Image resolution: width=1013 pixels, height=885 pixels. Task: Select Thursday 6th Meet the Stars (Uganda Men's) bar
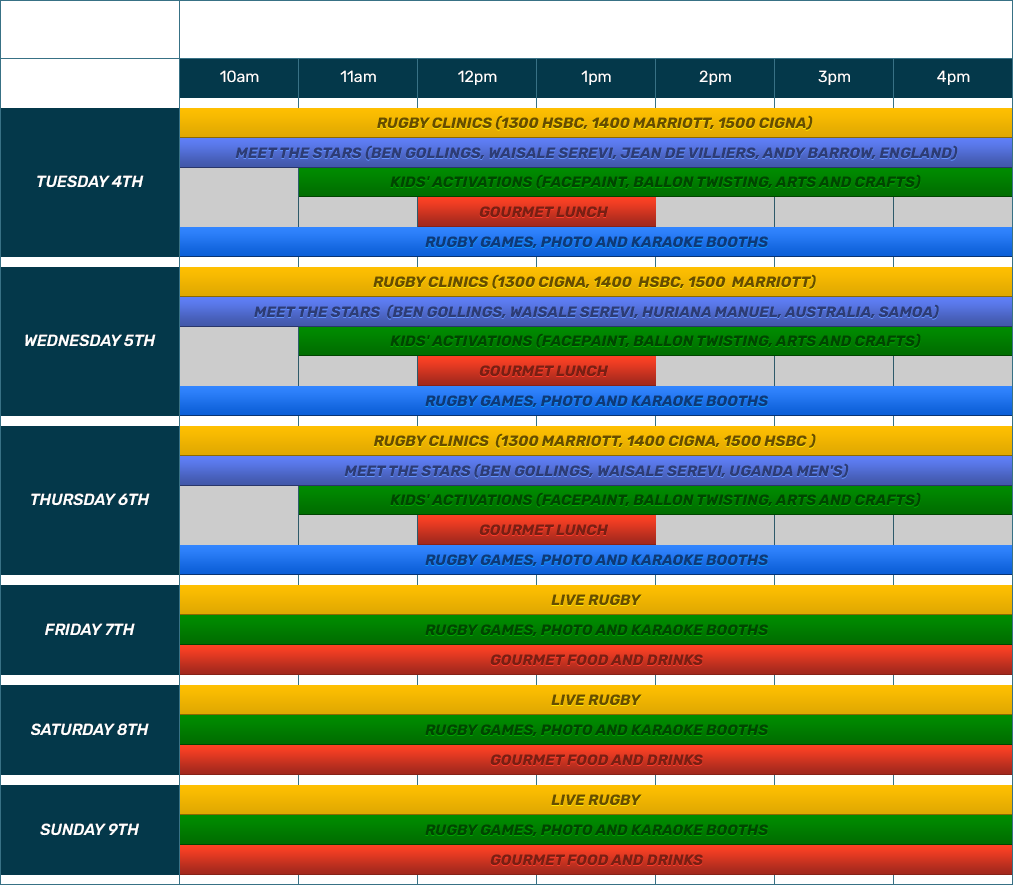coord(595,471)
